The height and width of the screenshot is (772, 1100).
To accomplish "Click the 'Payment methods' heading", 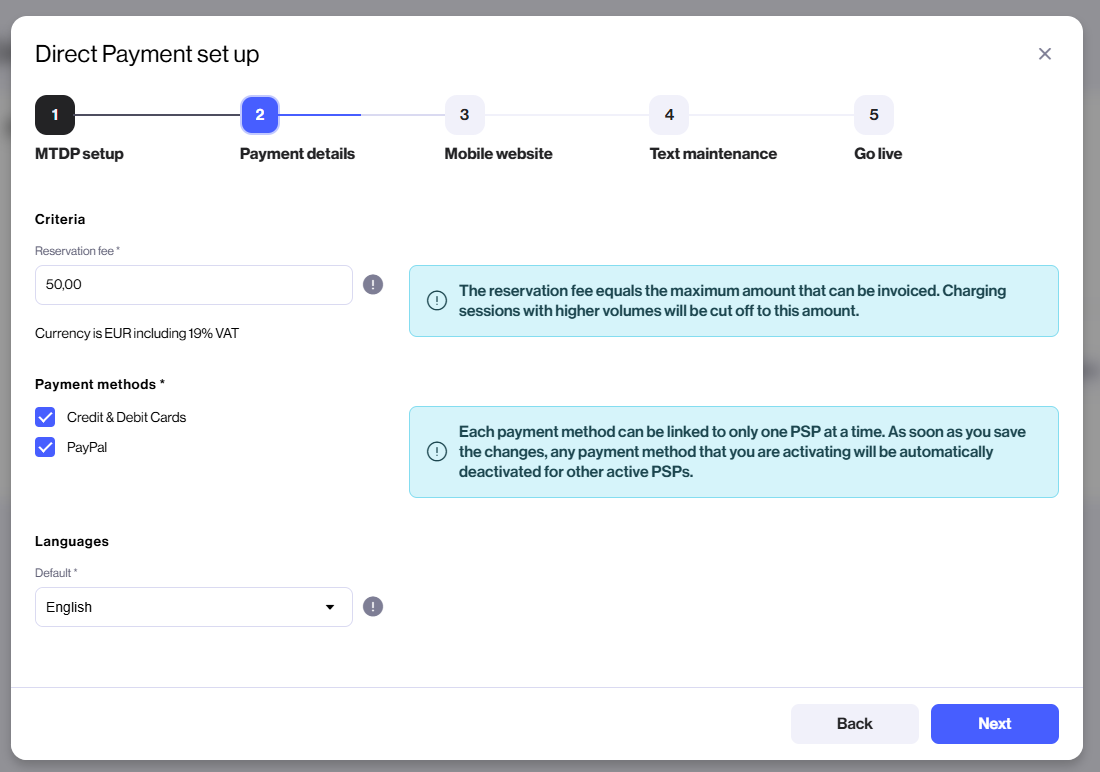I will (x=100, y=385).
